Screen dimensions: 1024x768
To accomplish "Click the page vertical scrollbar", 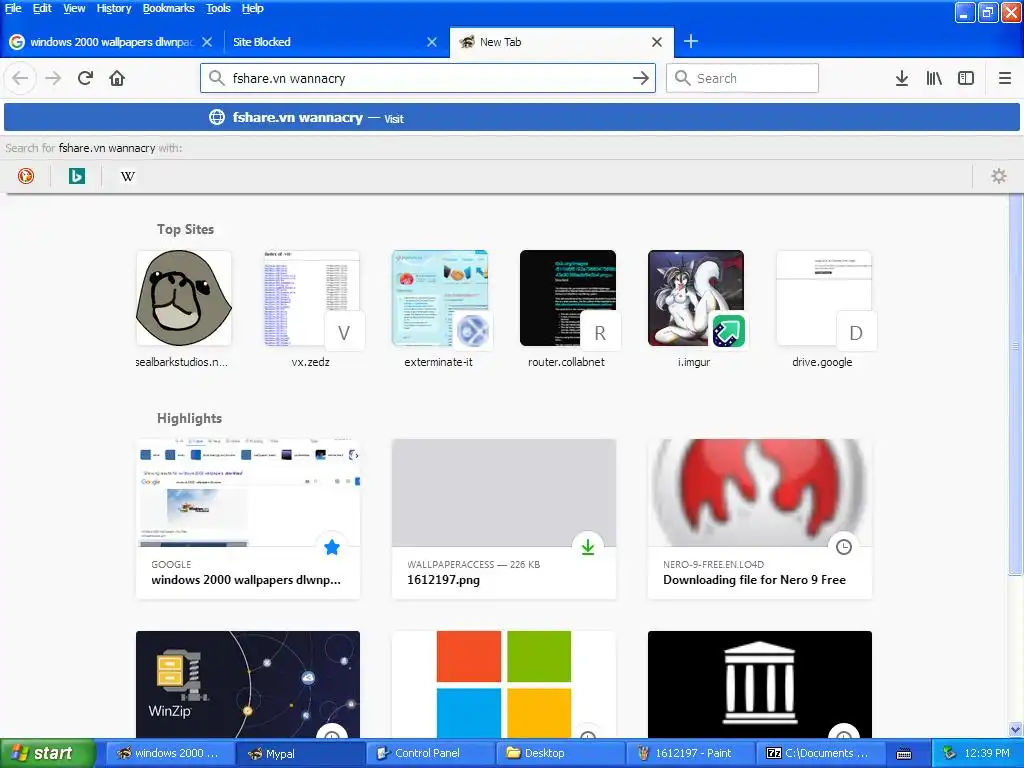I will (x=1016, y=385).
